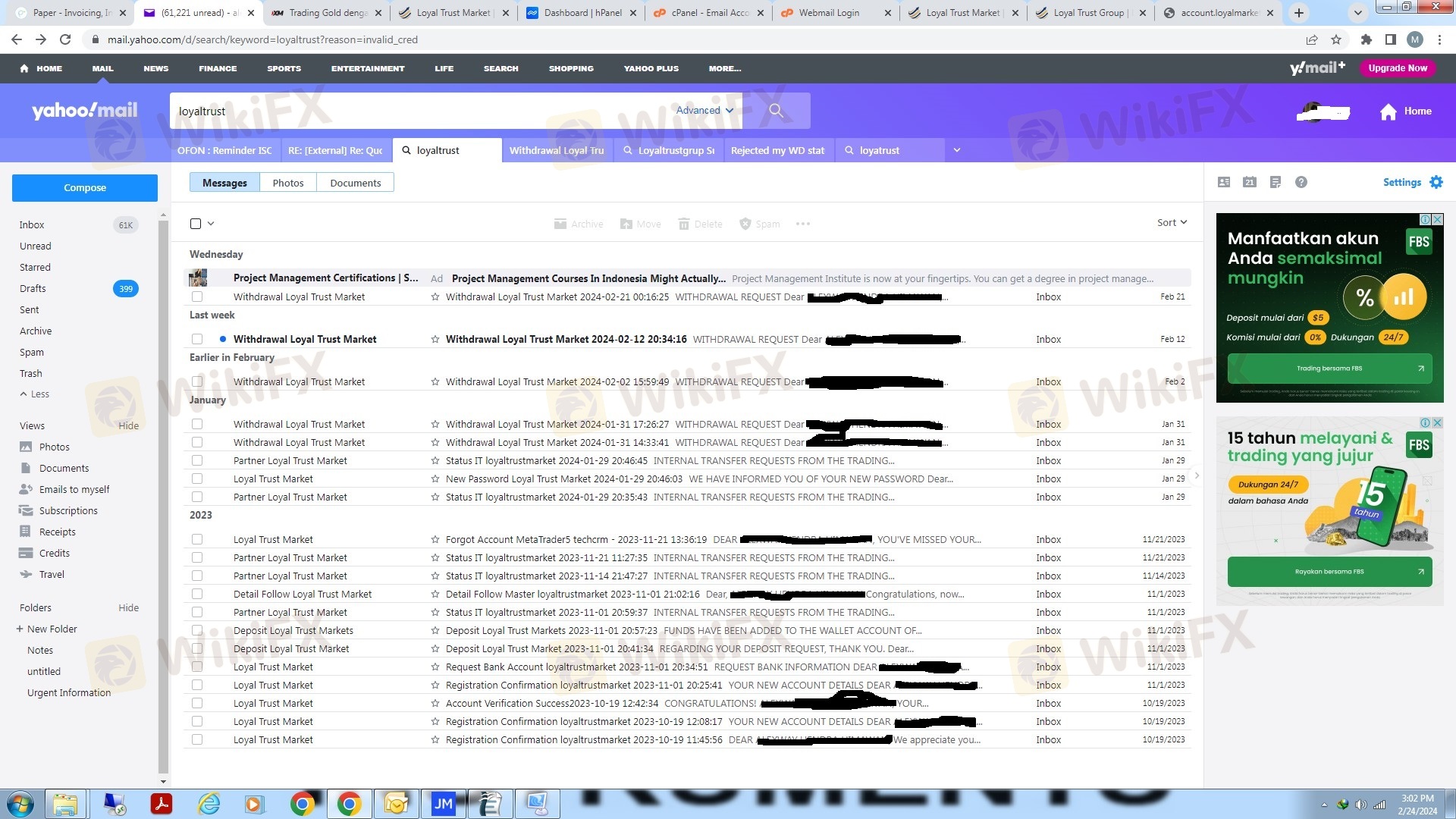Open the Sort dropdown
The image size is (1456, 819).
[x=1171, y=223]
